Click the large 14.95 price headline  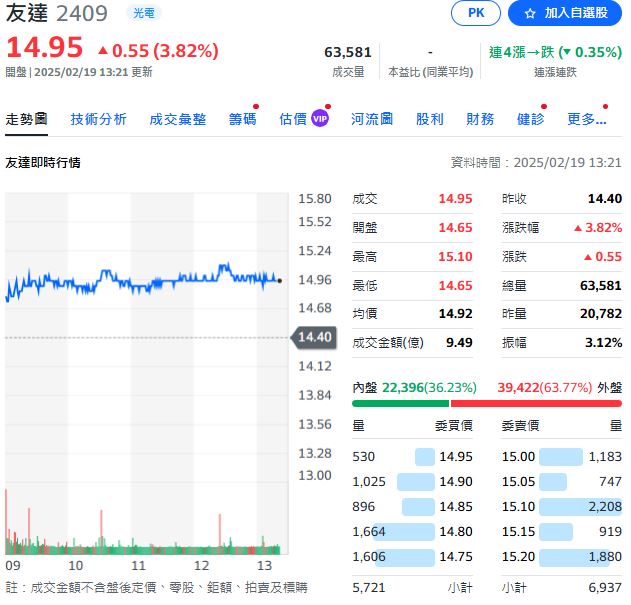45,47
